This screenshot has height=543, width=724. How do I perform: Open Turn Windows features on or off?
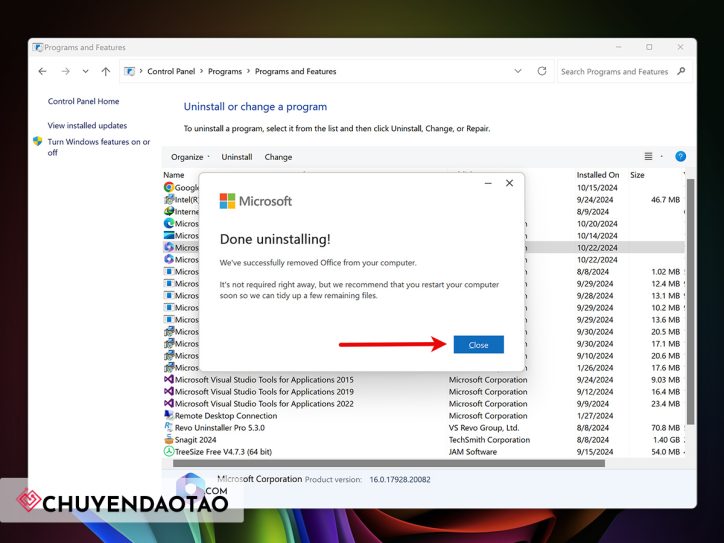pyautogui.click(x=98, y=147)
